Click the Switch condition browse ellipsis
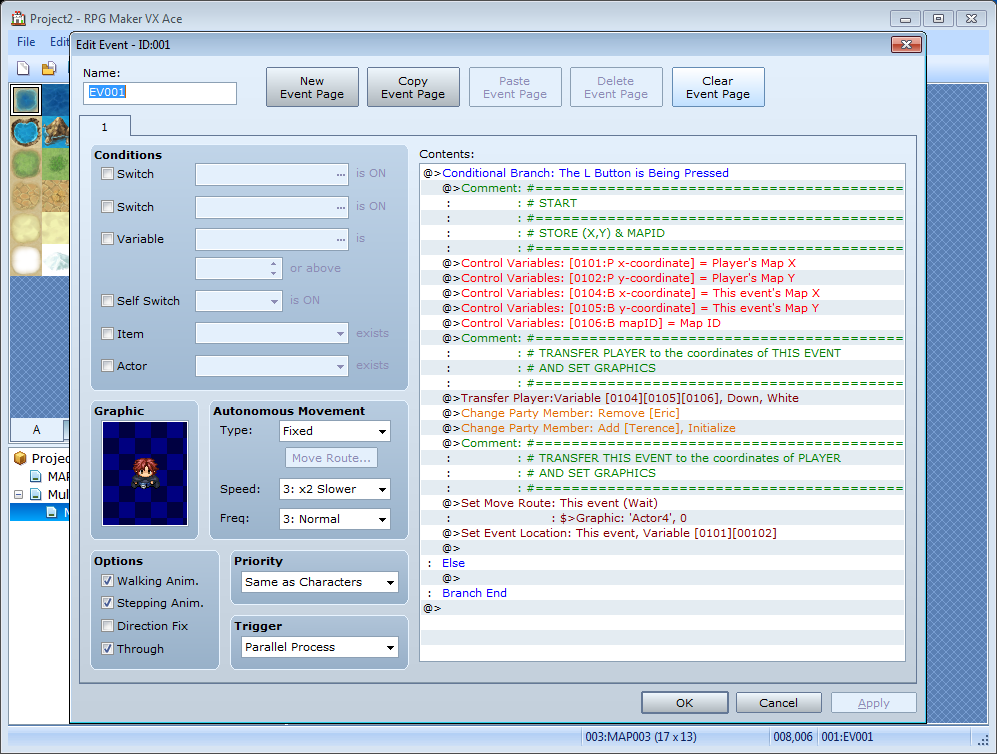The image size is (997, 754). pyautogui.click(x=341, y=174)
